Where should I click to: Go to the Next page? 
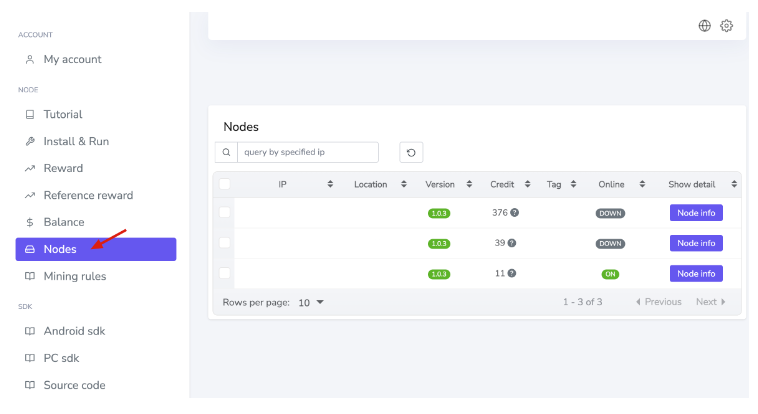[x=711, y=302]
